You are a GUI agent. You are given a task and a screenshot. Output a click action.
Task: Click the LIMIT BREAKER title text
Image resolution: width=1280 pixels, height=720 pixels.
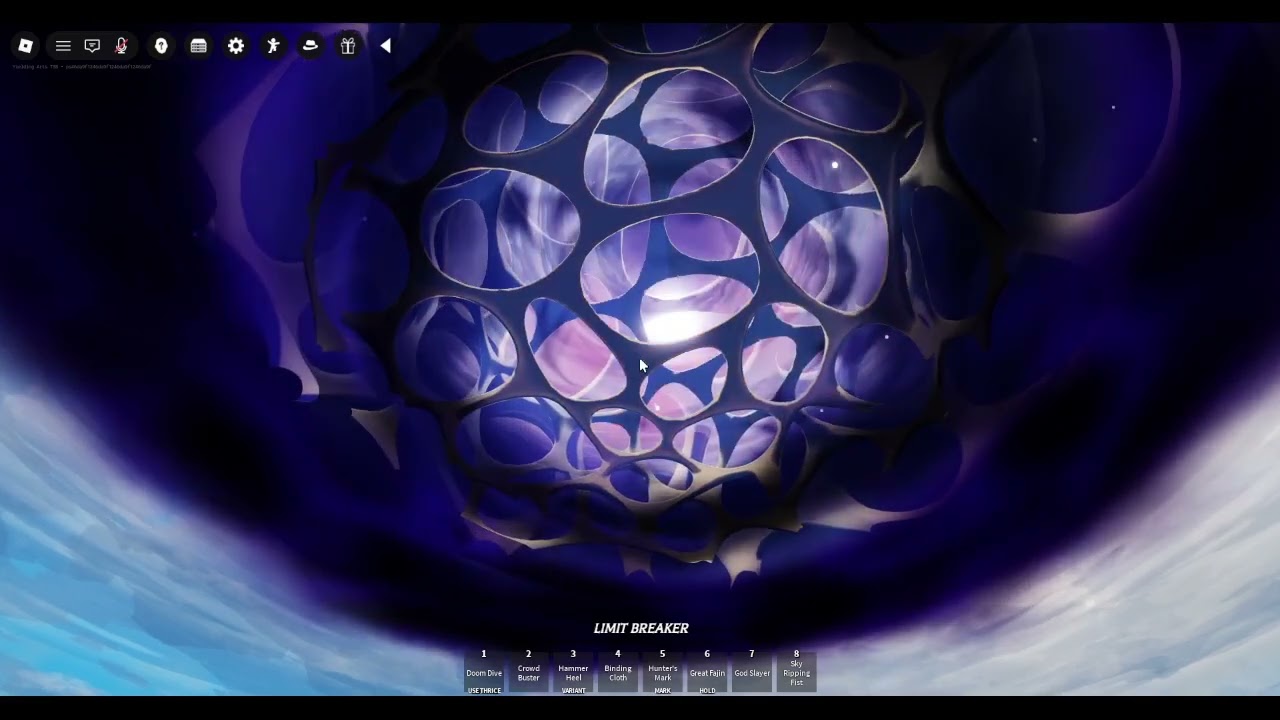[641, 628]
